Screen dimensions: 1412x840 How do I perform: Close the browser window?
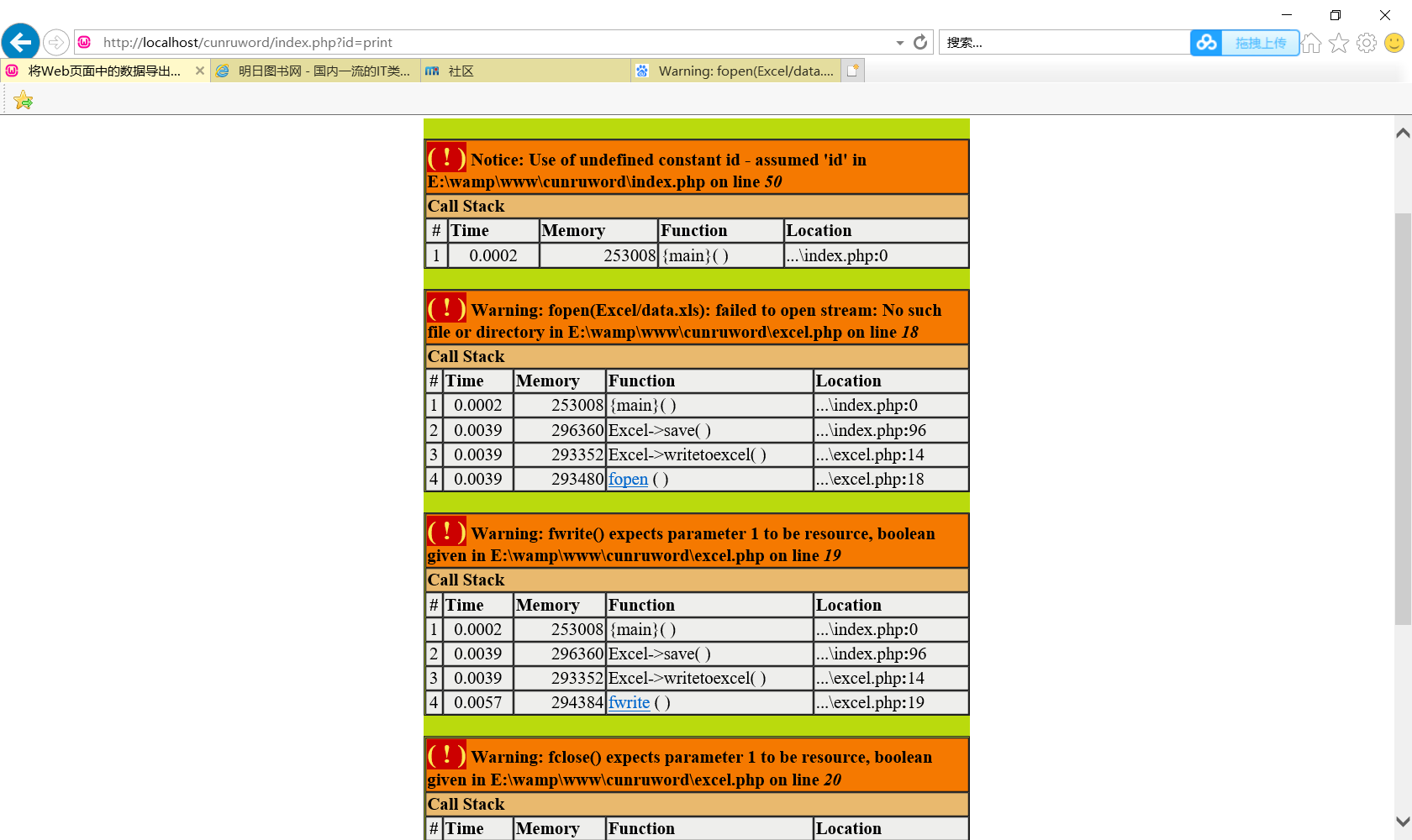(x=1385, y=14)
